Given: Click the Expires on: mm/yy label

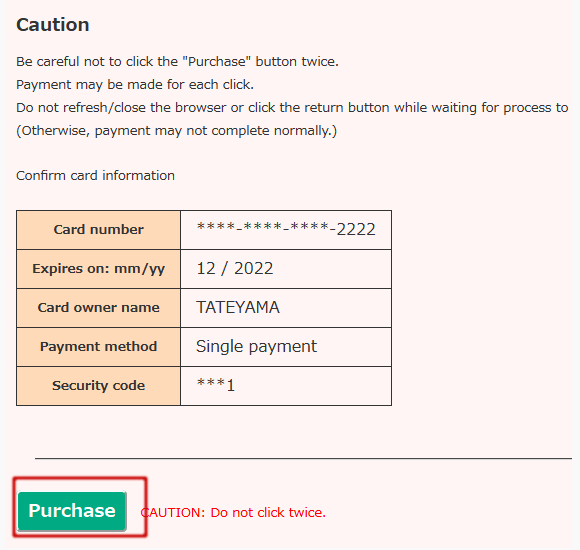Looking at the screenshot, I should point(98,269).
